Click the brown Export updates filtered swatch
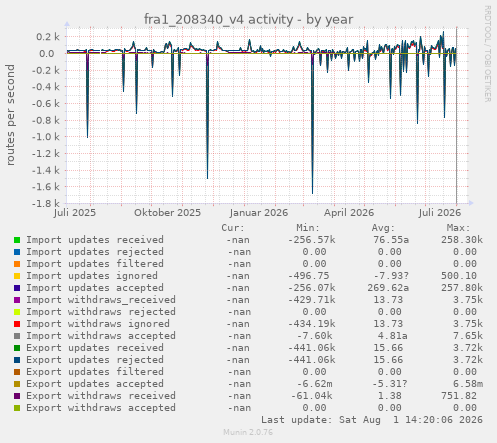The image size is (497, 443). (x=17, y=372)
